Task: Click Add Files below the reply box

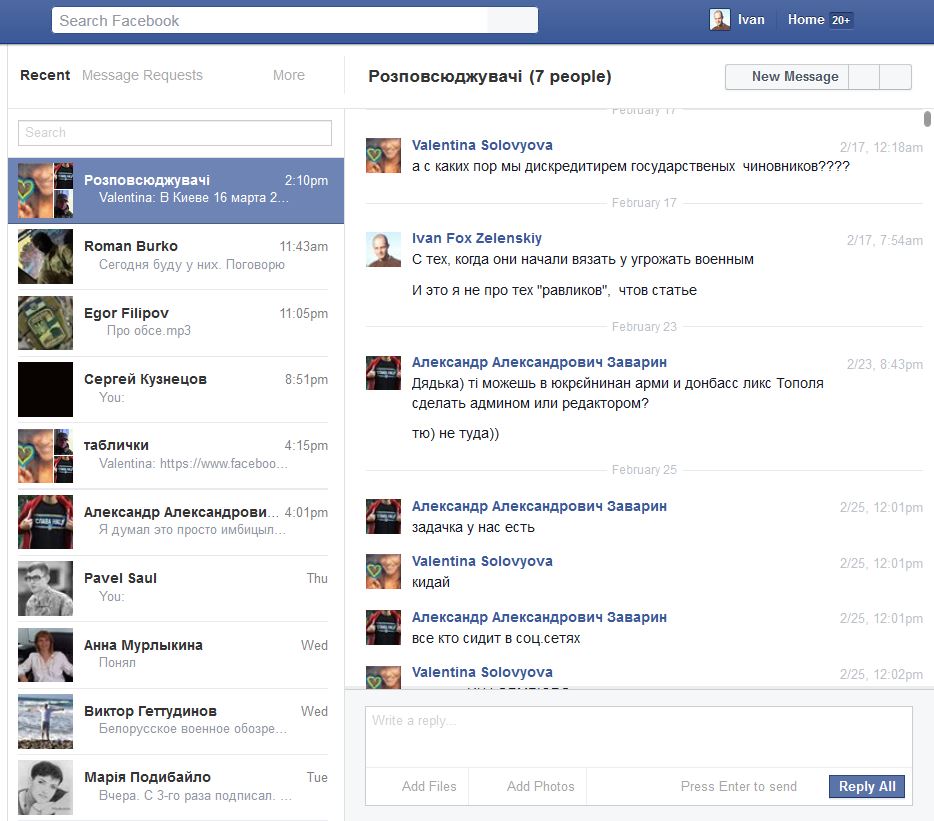Action: 429,787
